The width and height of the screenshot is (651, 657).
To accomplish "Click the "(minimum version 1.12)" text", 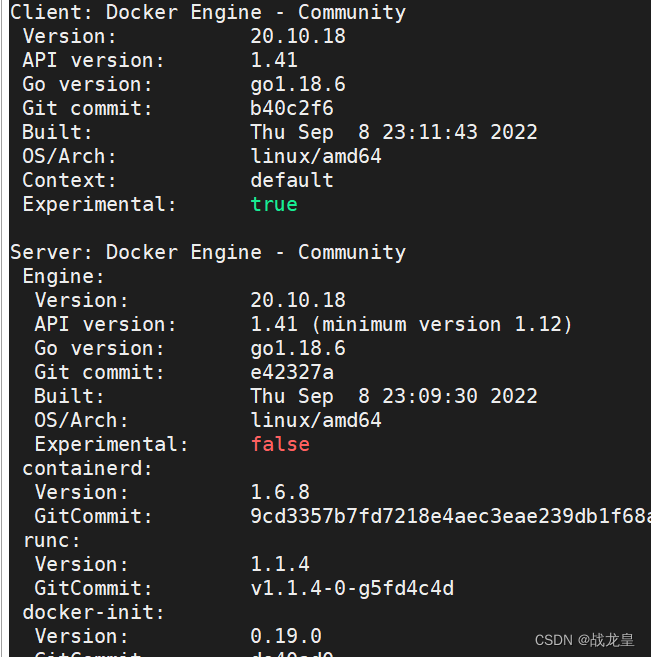I will coord(442,325).
